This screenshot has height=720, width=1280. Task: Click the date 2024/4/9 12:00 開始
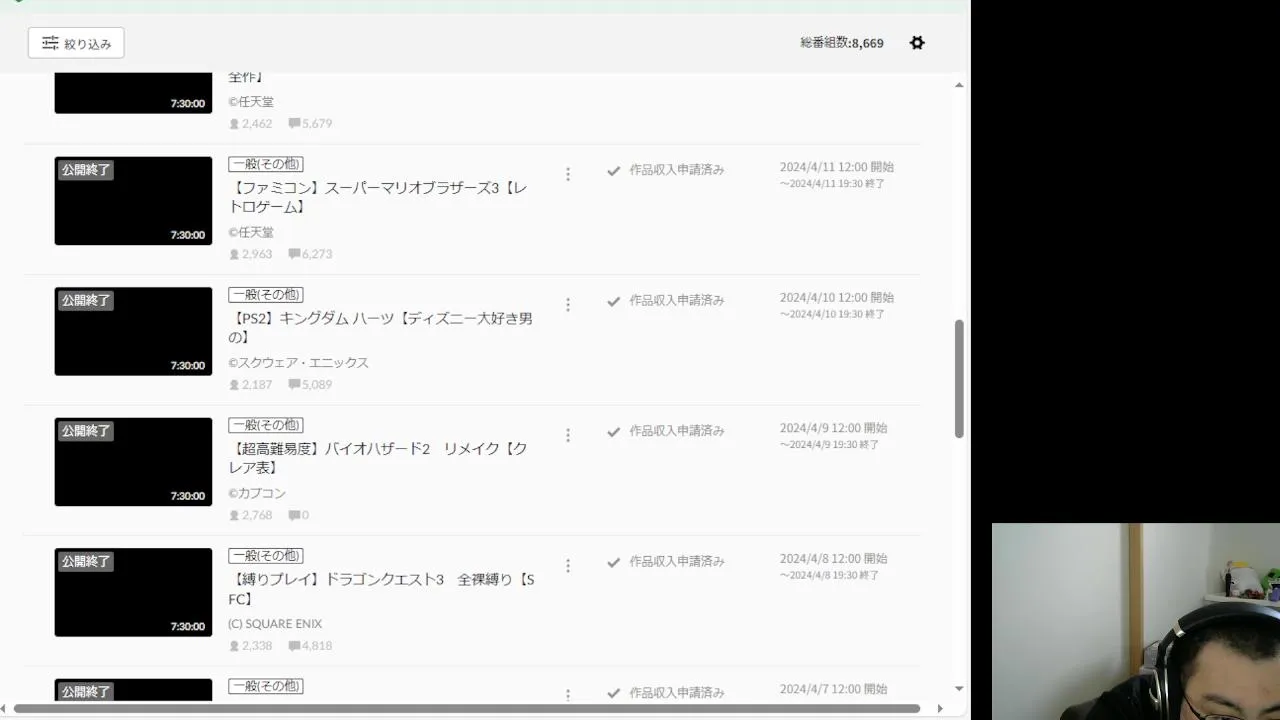click(x=833, y=428)
